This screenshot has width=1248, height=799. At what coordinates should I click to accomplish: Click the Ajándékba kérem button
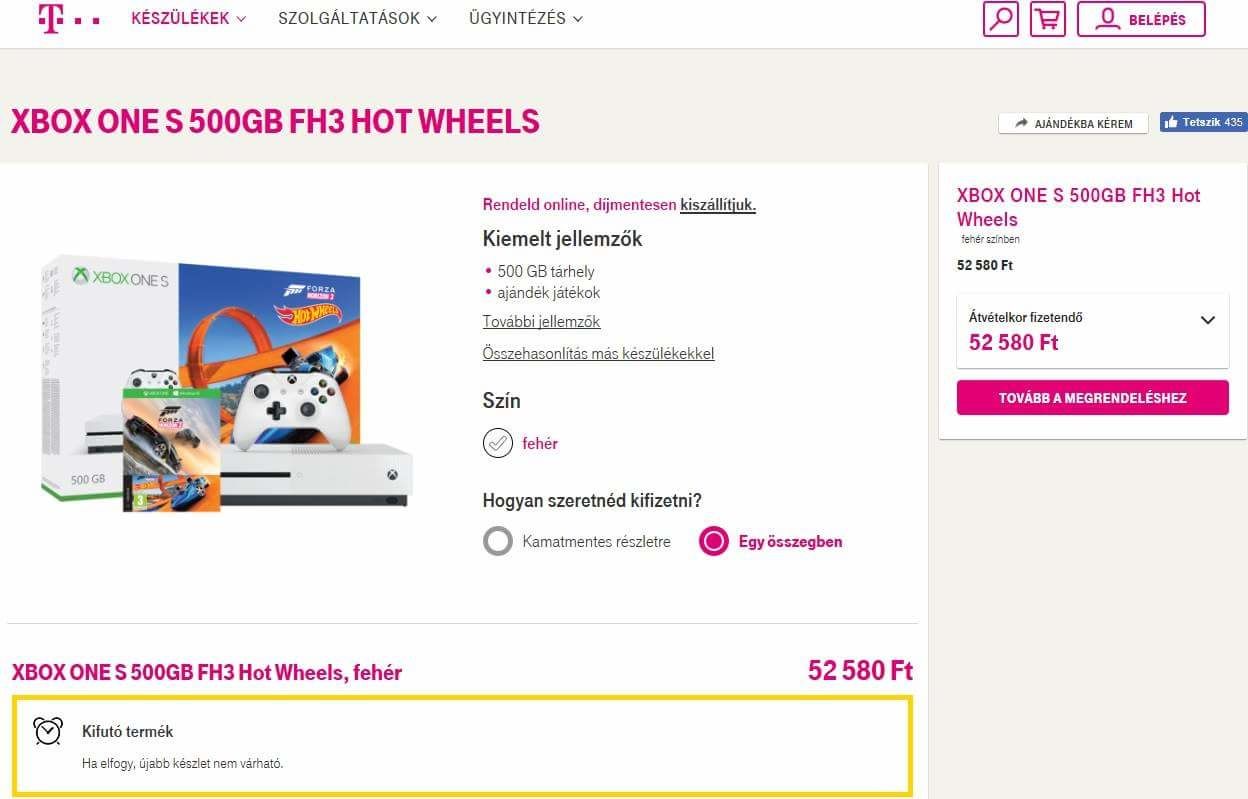tap(1073, 124)
